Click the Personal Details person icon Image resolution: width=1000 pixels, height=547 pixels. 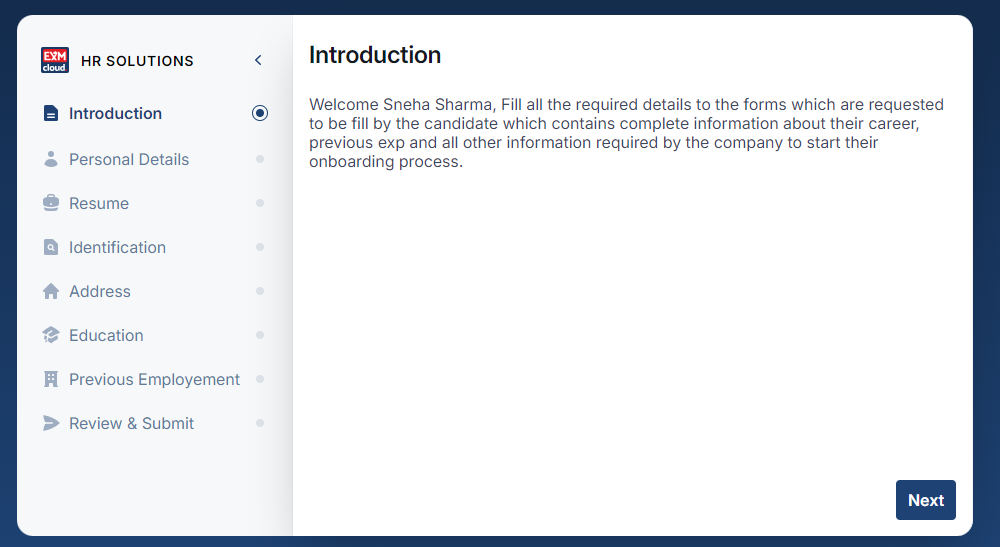[51, 159]
